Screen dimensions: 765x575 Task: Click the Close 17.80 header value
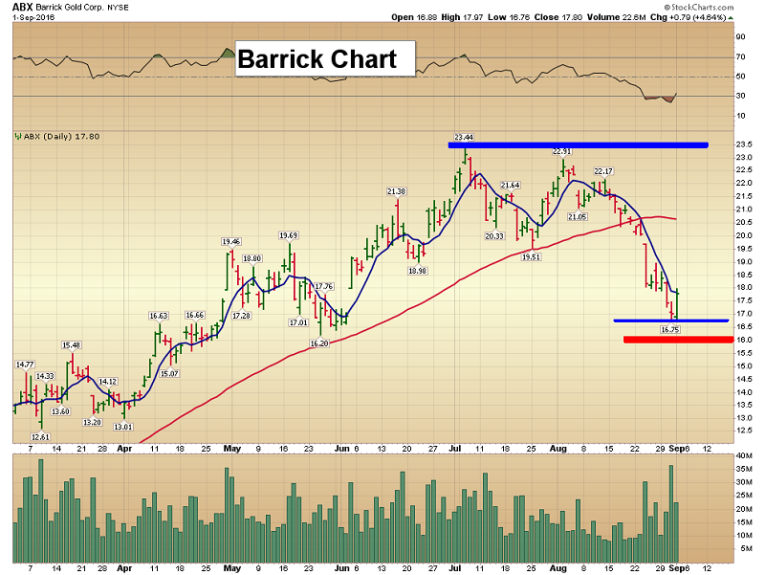click(x=558, y=18)
